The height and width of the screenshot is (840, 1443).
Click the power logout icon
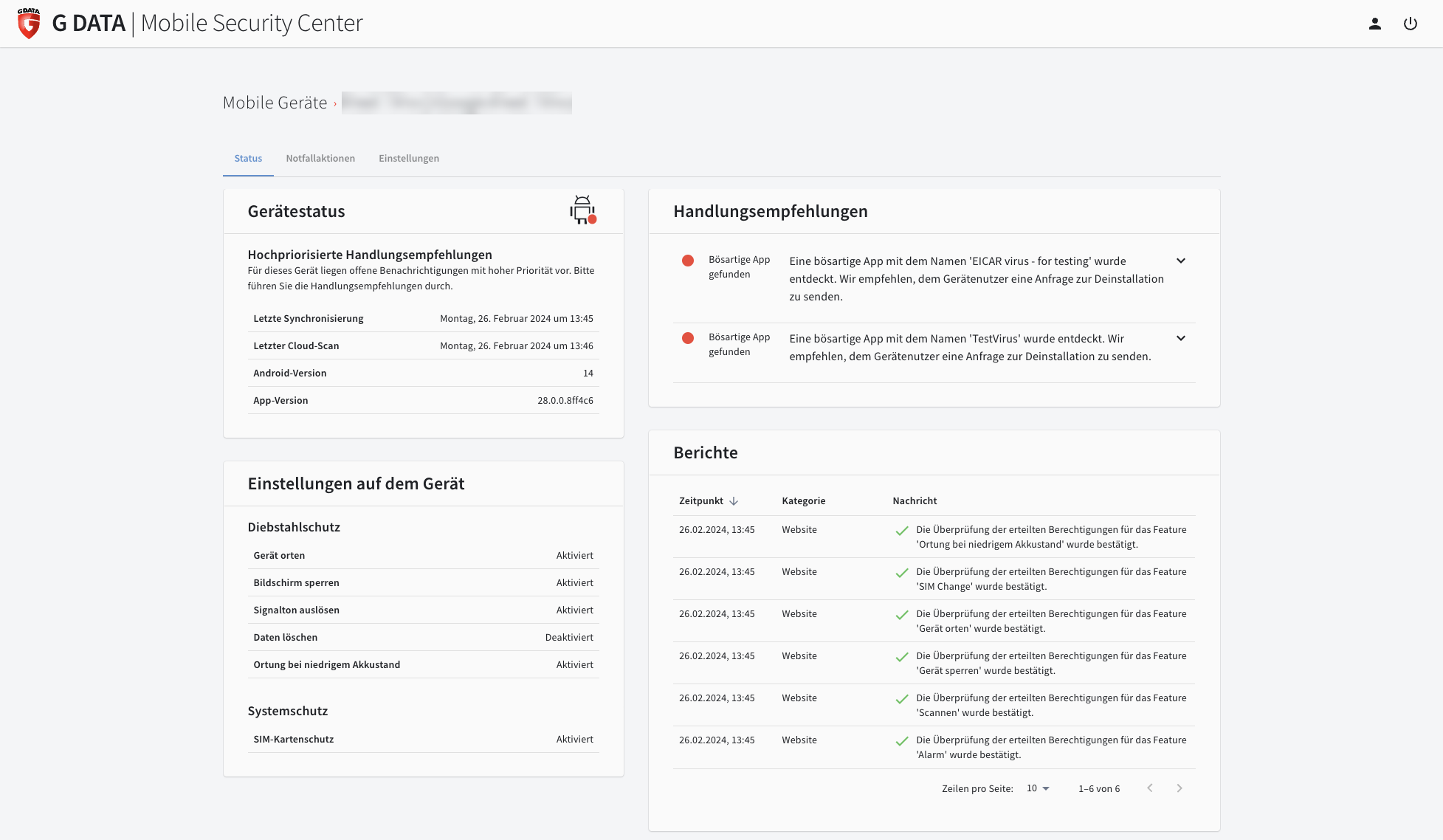point(1410,24)
